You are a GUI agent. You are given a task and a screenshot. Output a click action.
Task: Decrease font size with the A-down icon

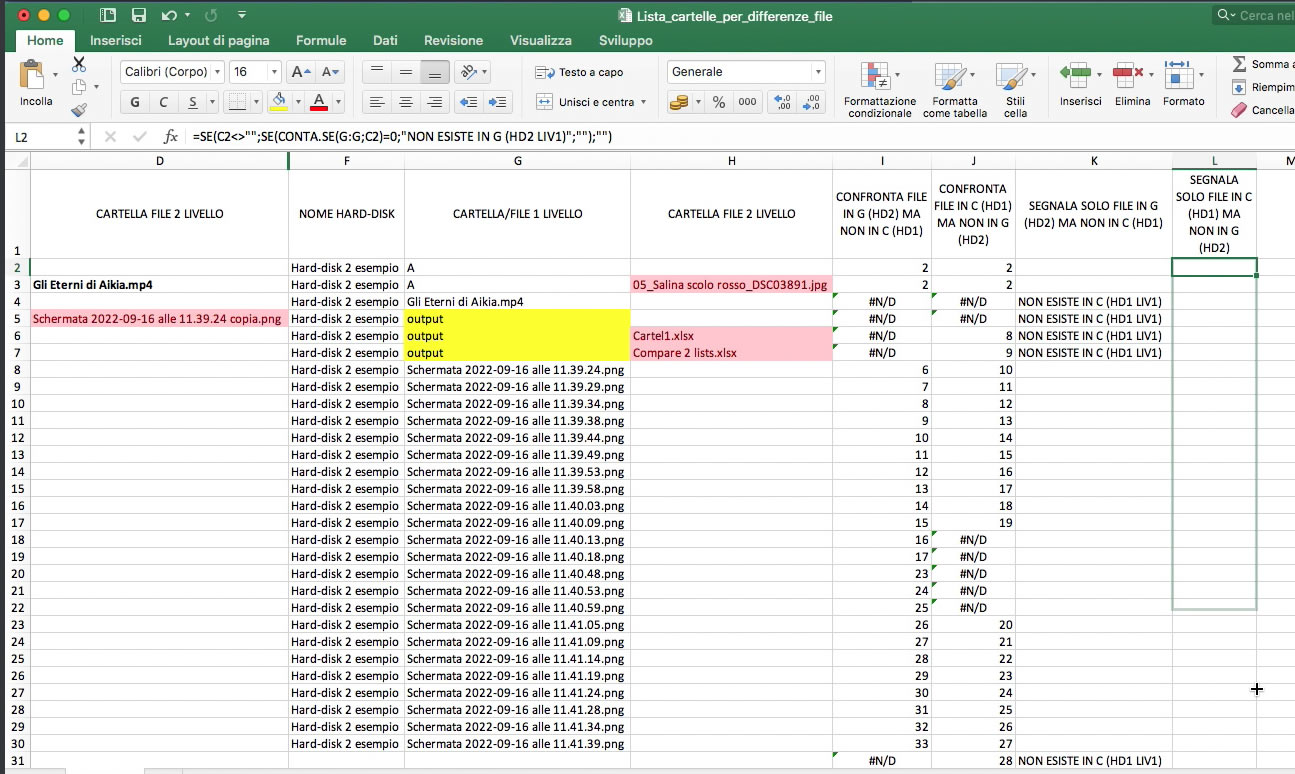(x=330, y=72)
